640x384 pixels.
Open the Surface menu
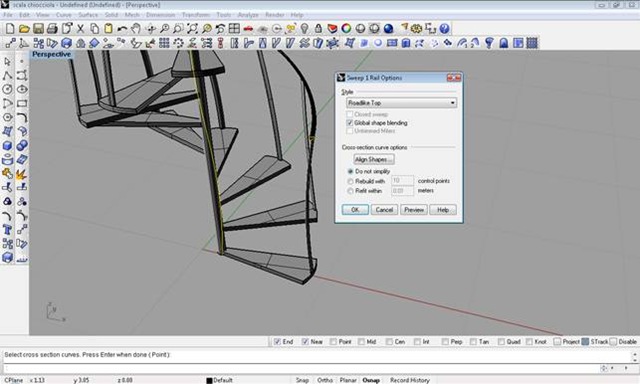pyautogui.click(x=88, y=15)
